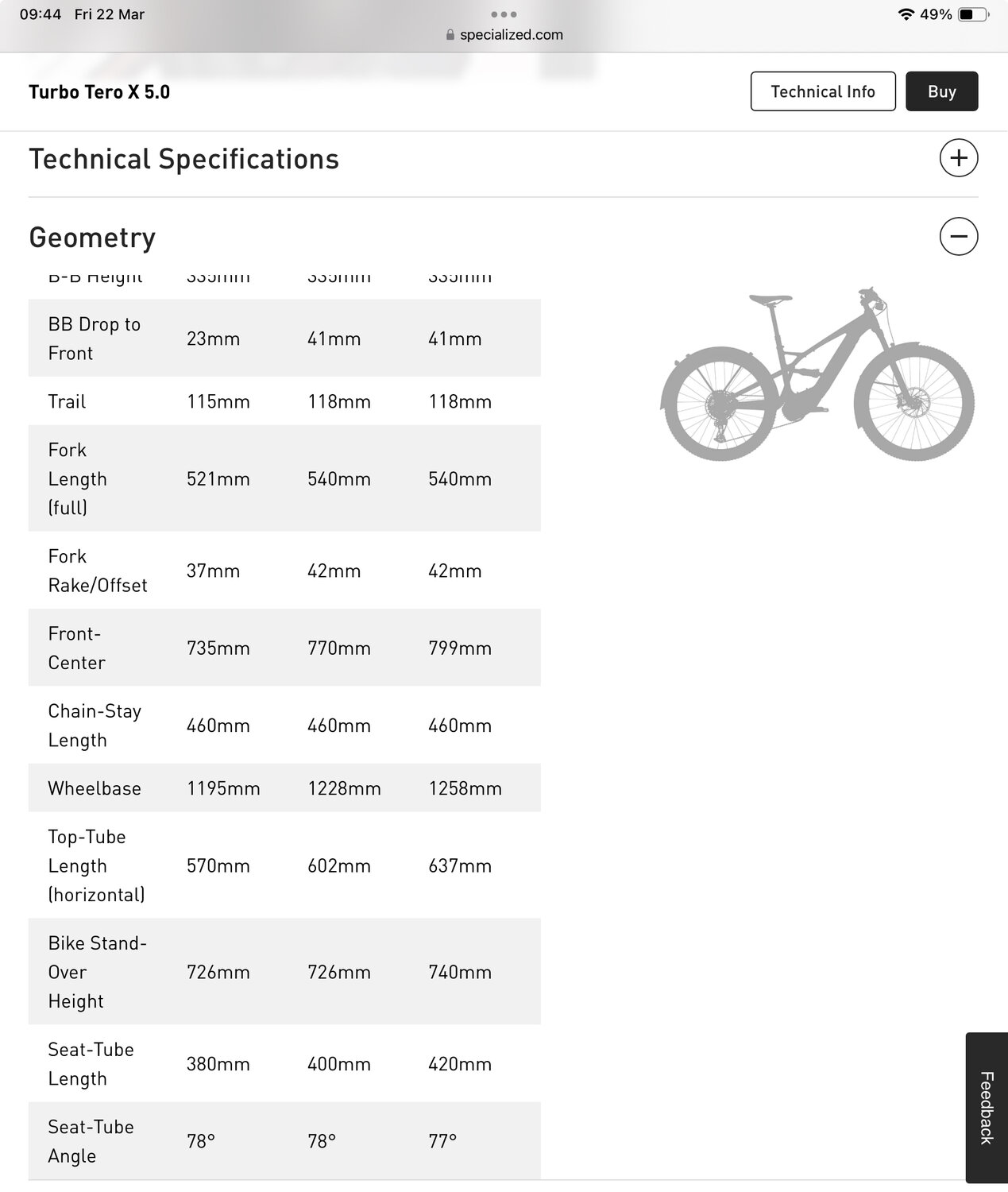Screen dimensions: 1008x1192
Task: Open the Technical Info button
Action: (822, 91)
